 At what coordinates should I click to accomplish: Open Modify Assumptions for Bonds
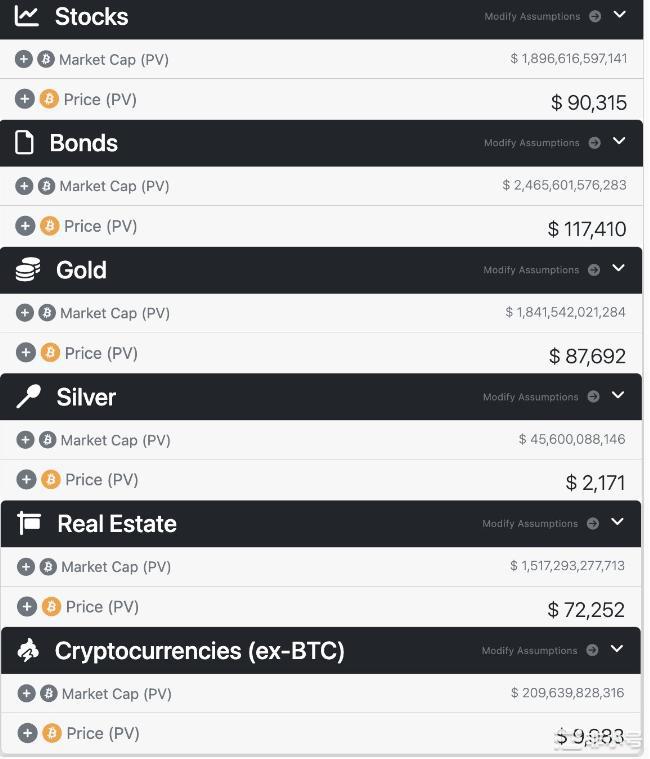[x=531, y=143]
